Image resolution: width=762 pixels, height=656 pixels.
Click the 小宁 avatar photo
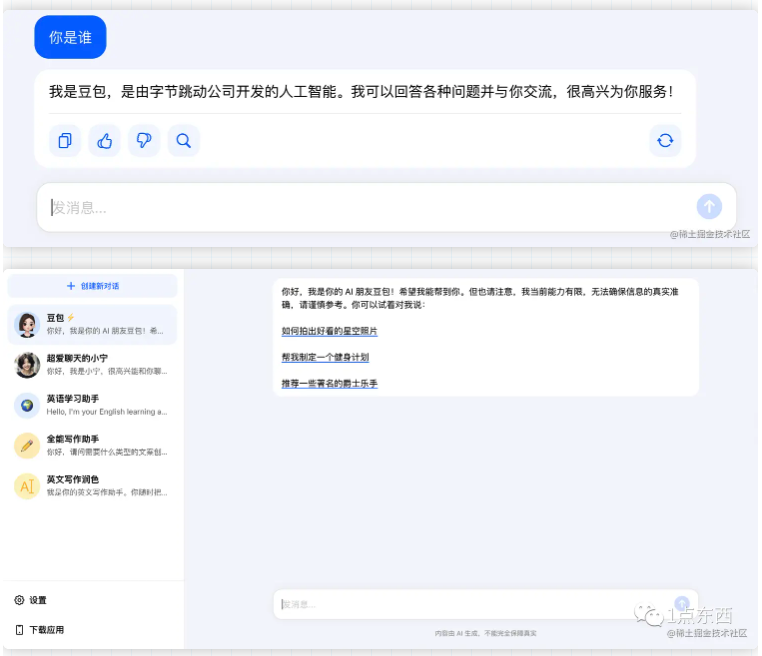point(27,365)
